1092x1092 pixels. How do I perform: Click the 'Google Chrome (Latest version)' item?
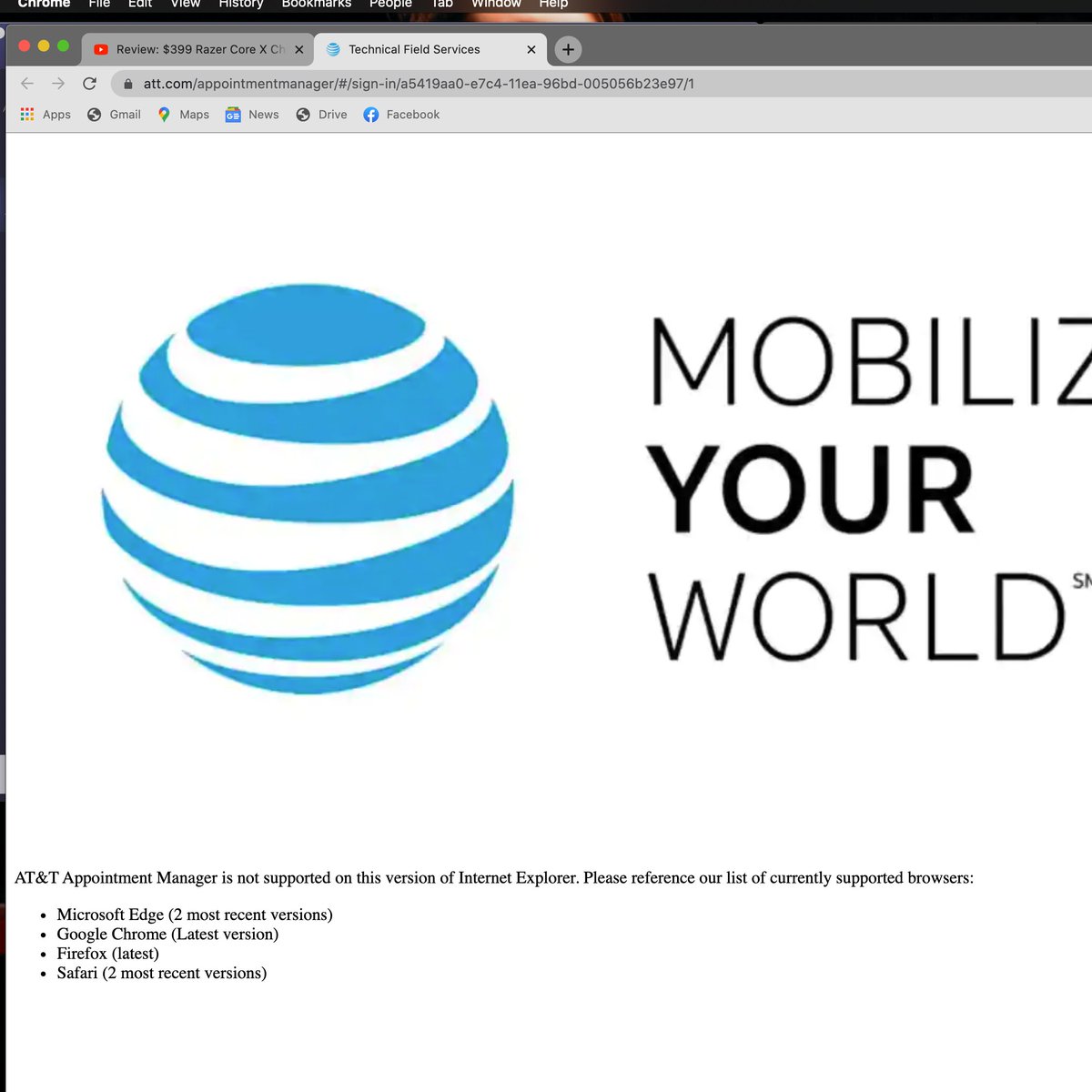[x=167, y=934]
